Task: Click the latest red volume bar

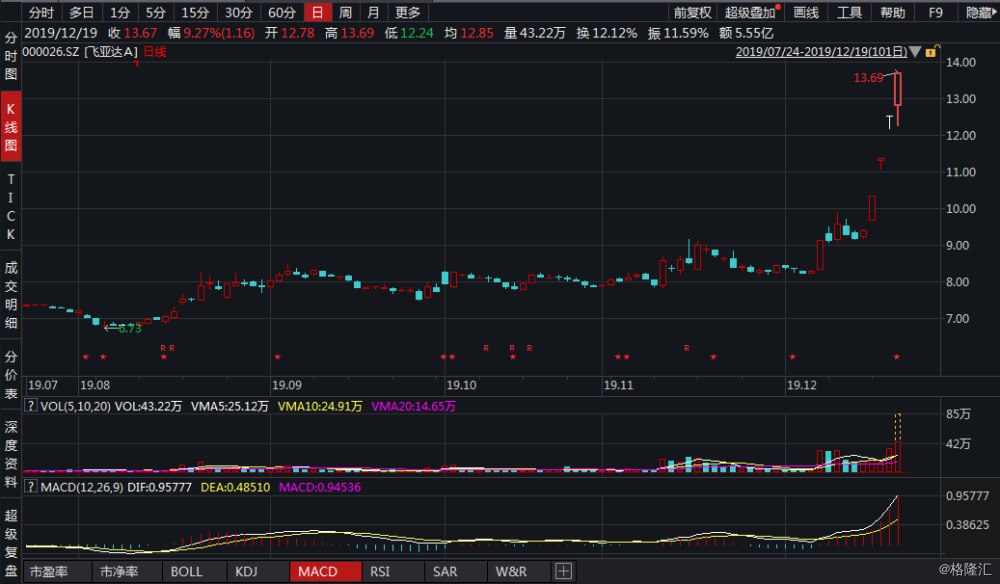Action: point(898,456)
